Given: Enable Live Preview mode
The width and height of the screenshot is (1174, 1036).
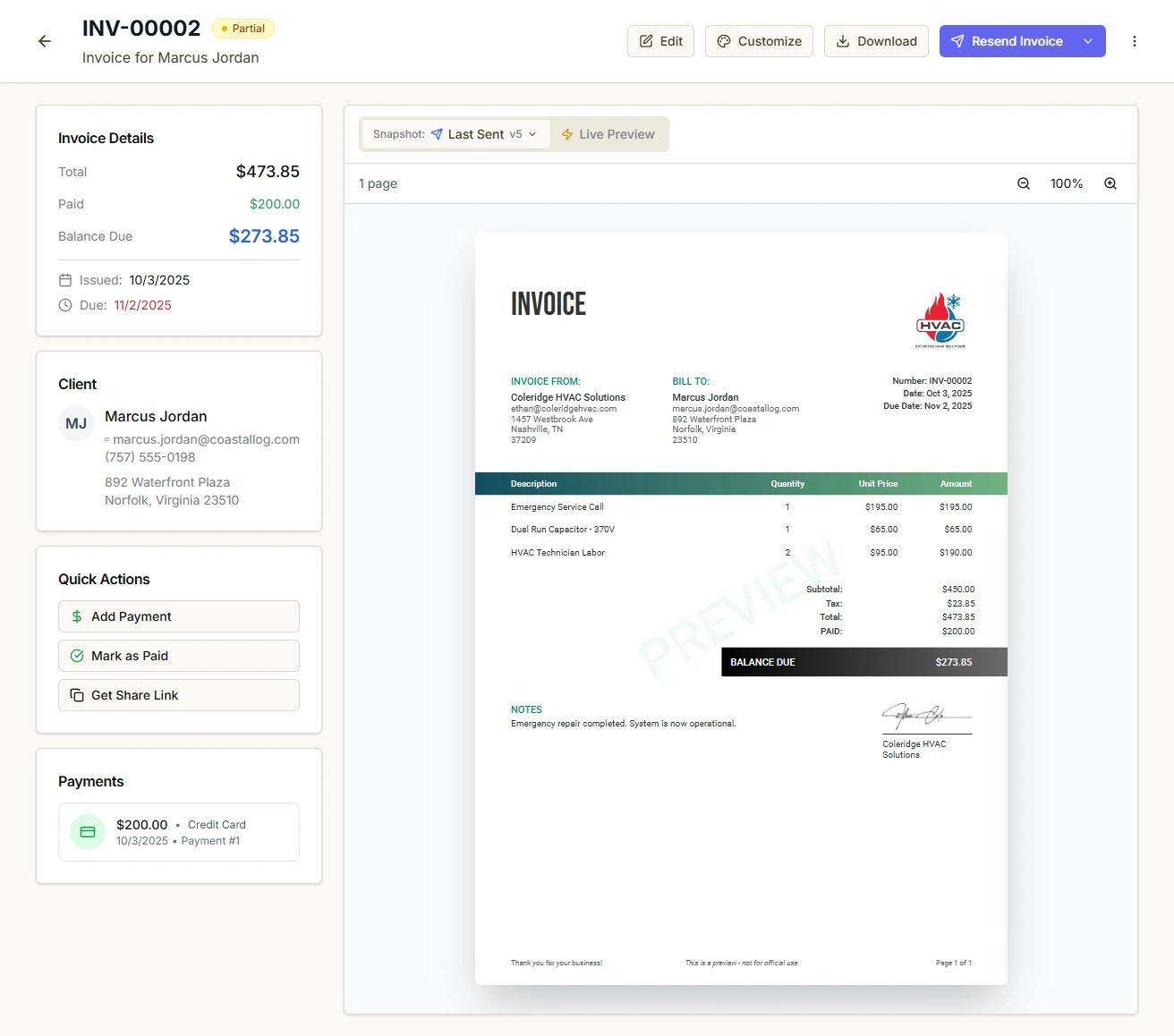Looking at the screenshot, I should (609, 133).
